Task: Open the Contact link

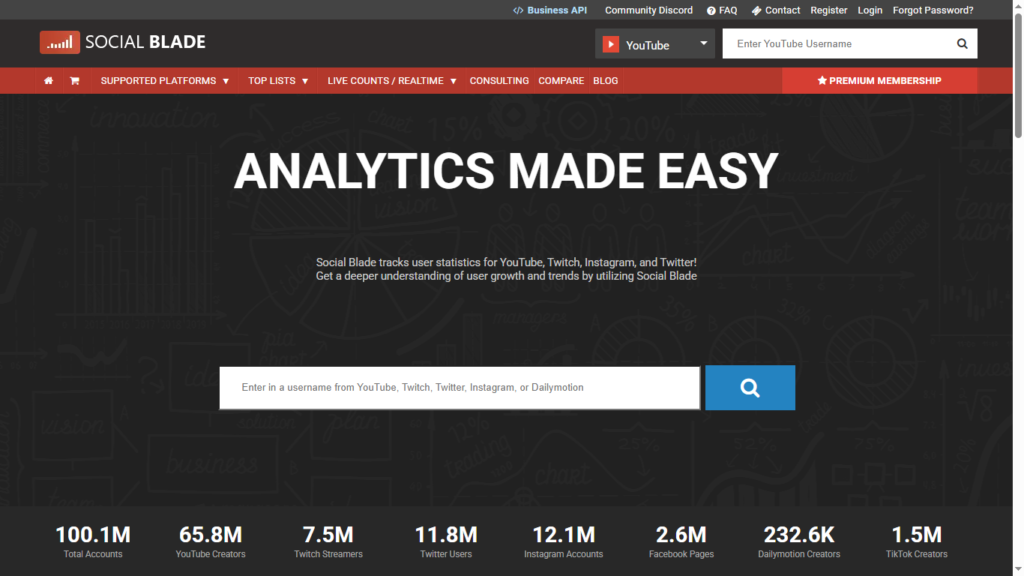Action: tap(775, 10)
